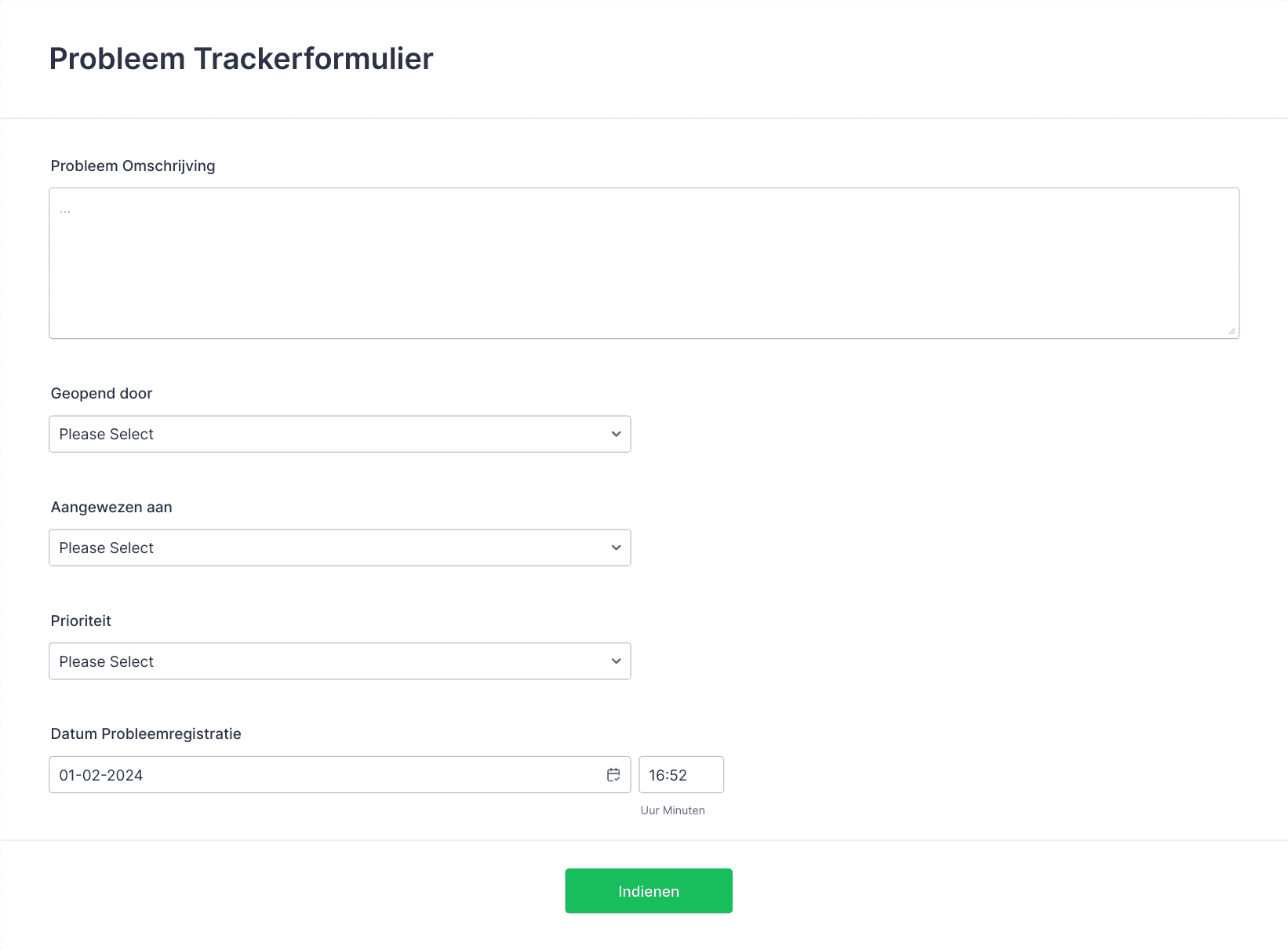Click the Prioriteit field label
This screenshot has height=950, width=1288.
coord(81,621)
